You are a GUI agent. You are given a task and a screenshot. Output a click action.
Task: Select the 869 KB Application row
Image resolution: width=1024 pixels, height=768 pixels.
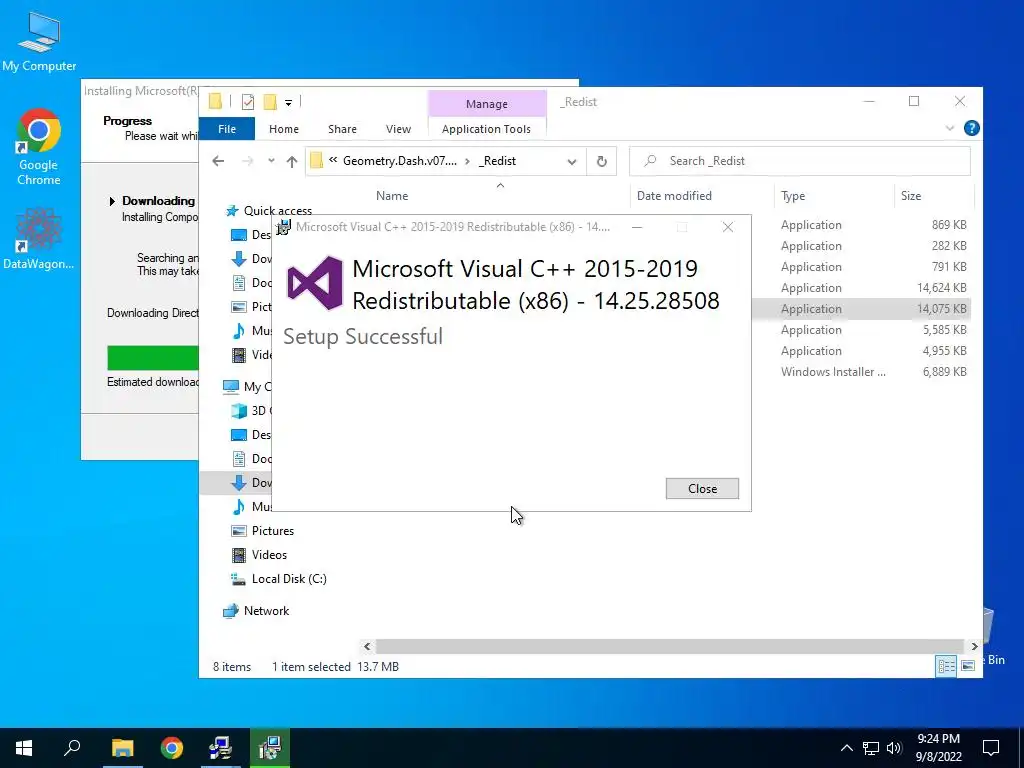click(861, 225)
